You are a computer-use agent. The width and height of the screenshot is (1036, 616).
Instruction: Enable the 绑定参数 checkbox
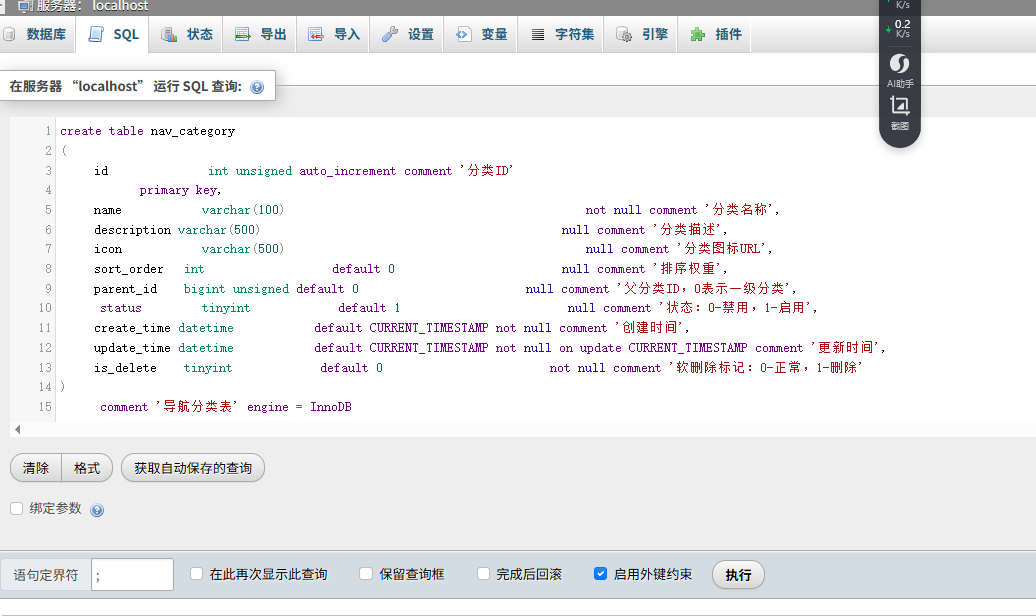(x=16, y=508)
